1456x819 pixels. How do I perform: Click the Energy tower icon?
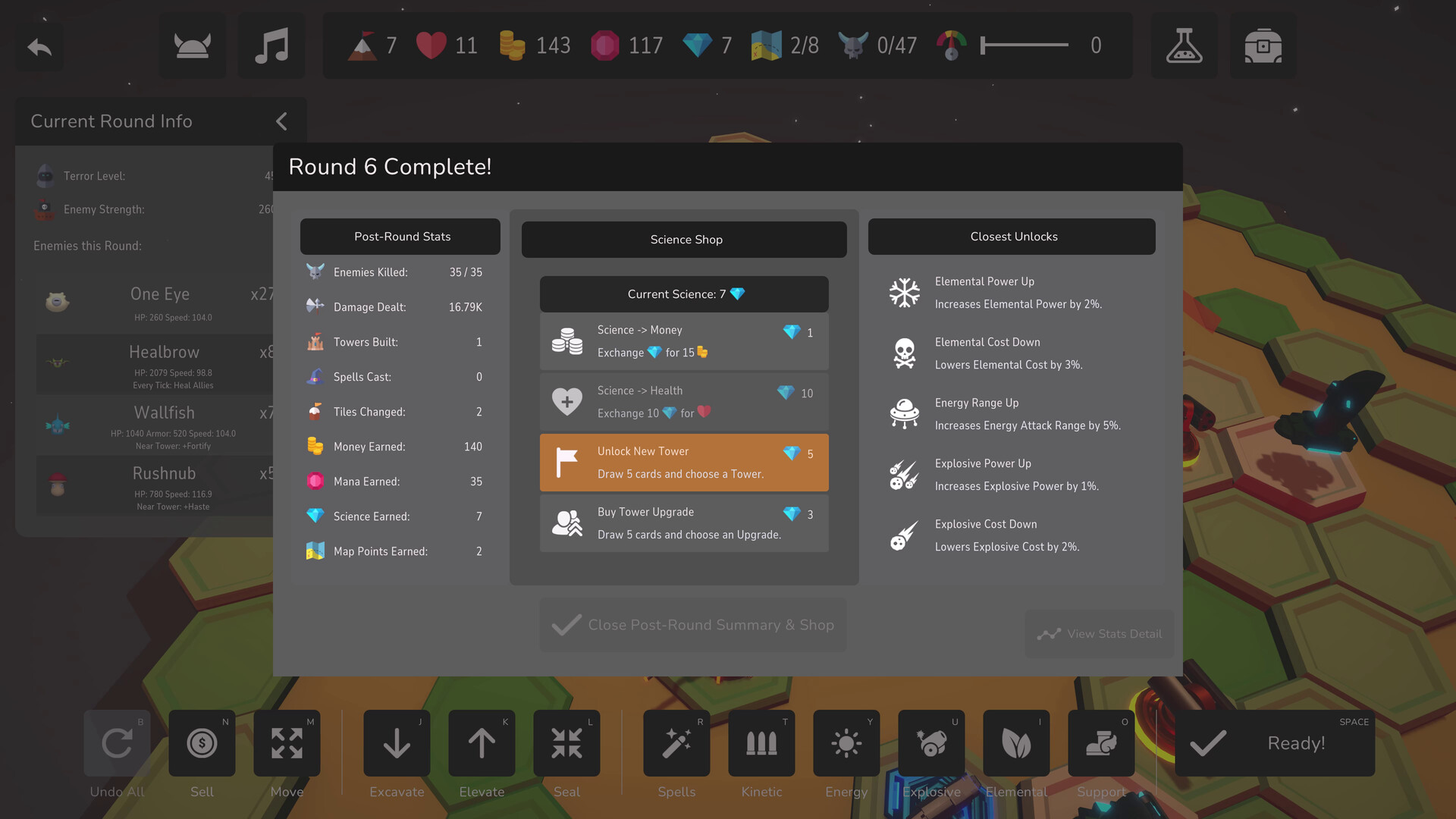coord(847,743)
